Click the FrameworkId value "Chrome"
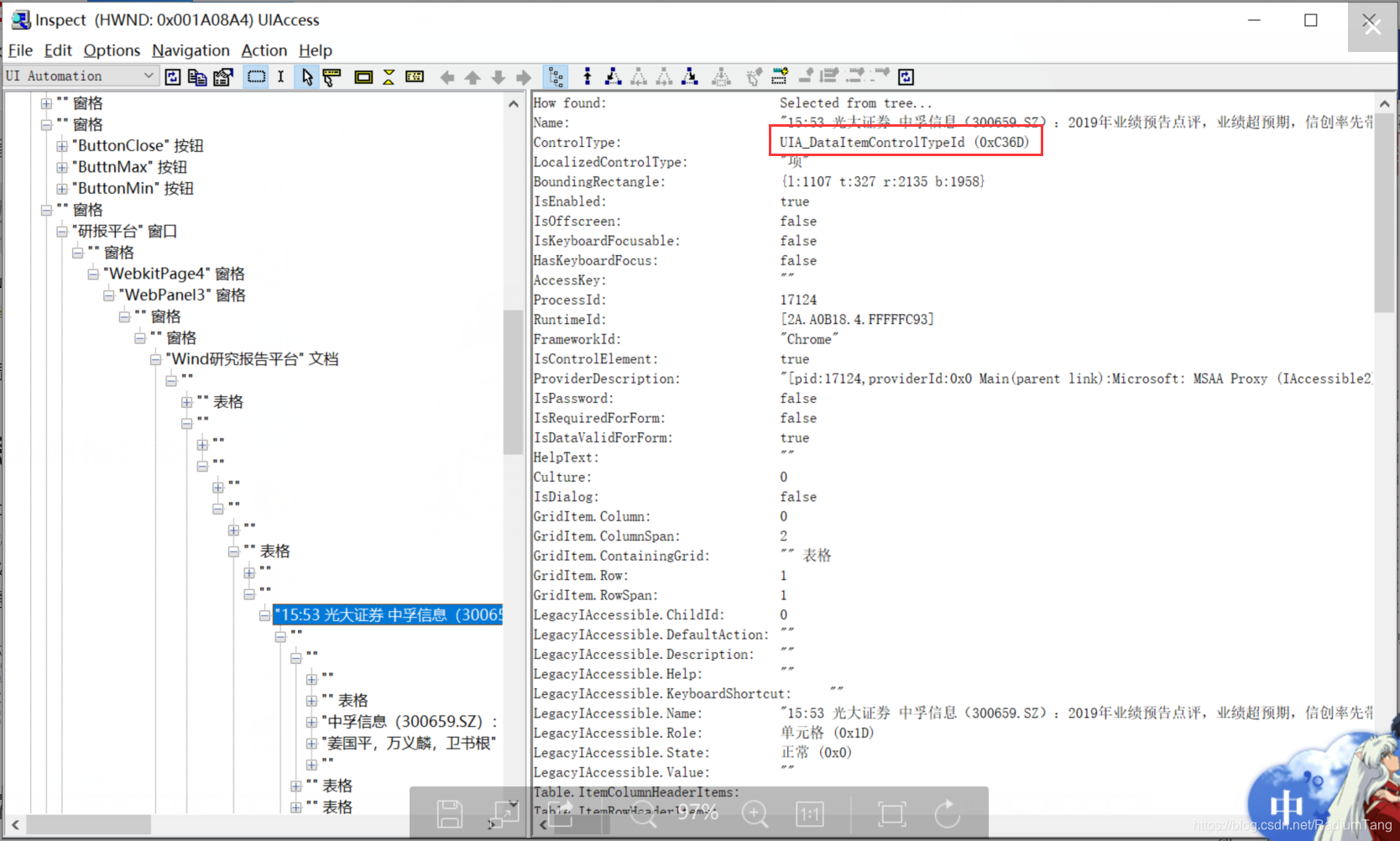This screenshot has width=1400, height=841. pyautogui.click(x=809, y=339)
